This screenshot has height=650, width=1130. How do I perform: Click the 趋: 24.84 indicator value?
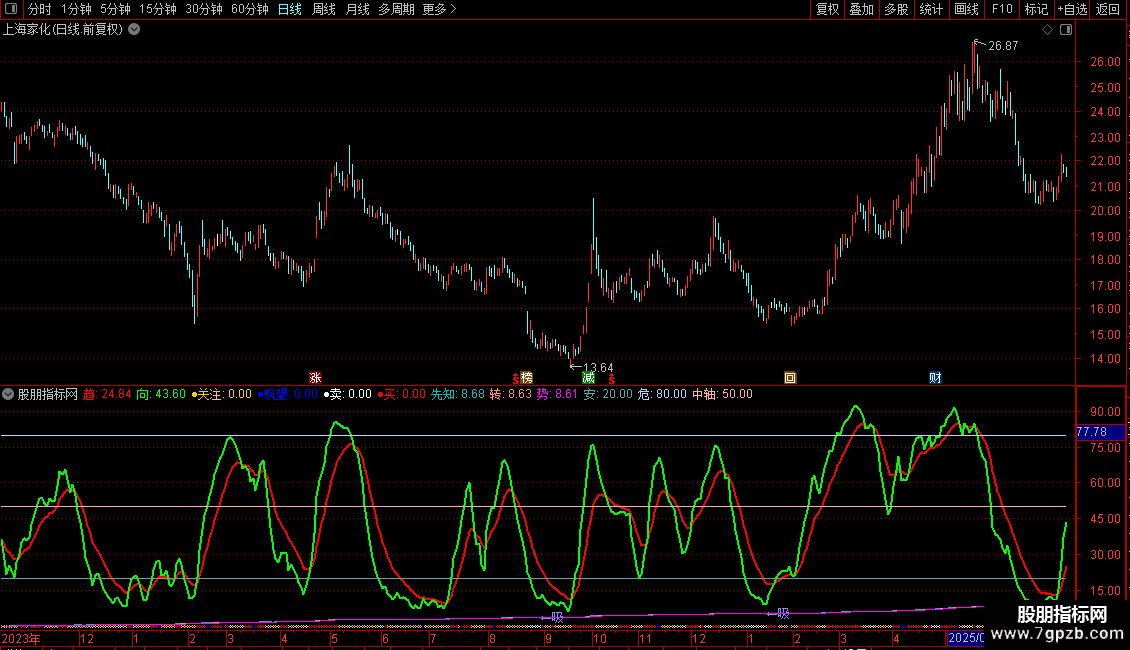coord(107,394)
